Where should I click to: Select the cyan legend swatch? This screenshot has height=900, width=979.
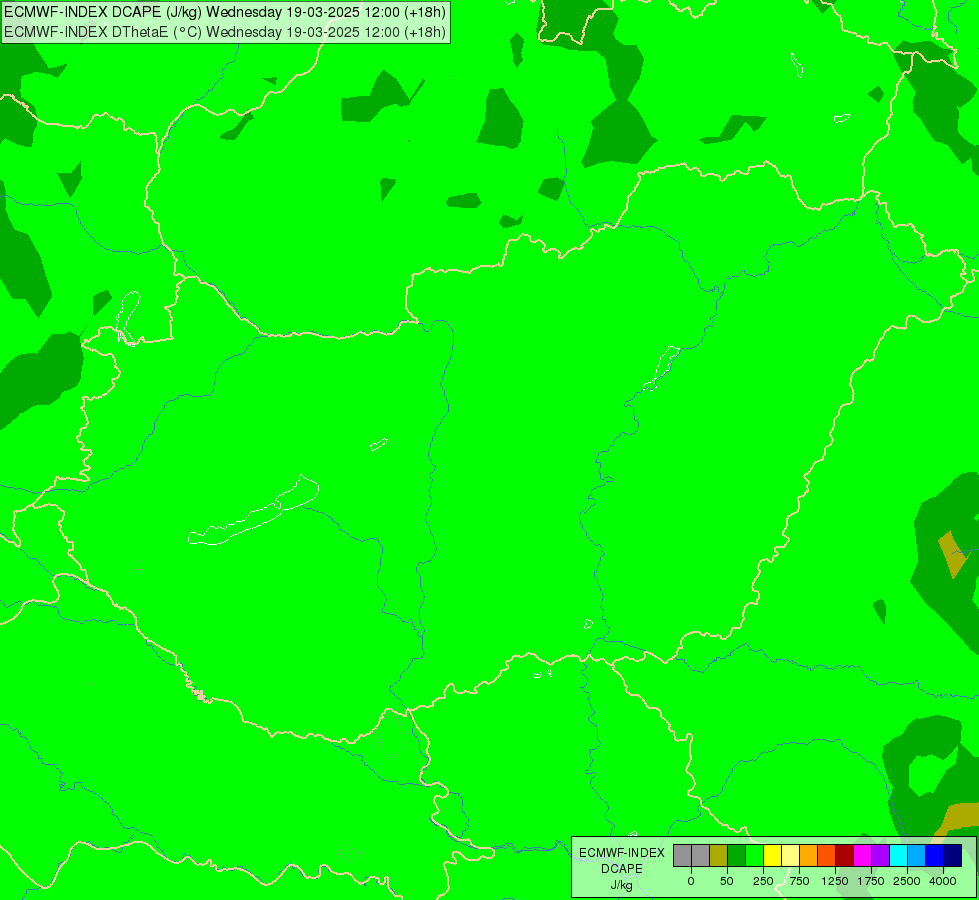(899, 856)
